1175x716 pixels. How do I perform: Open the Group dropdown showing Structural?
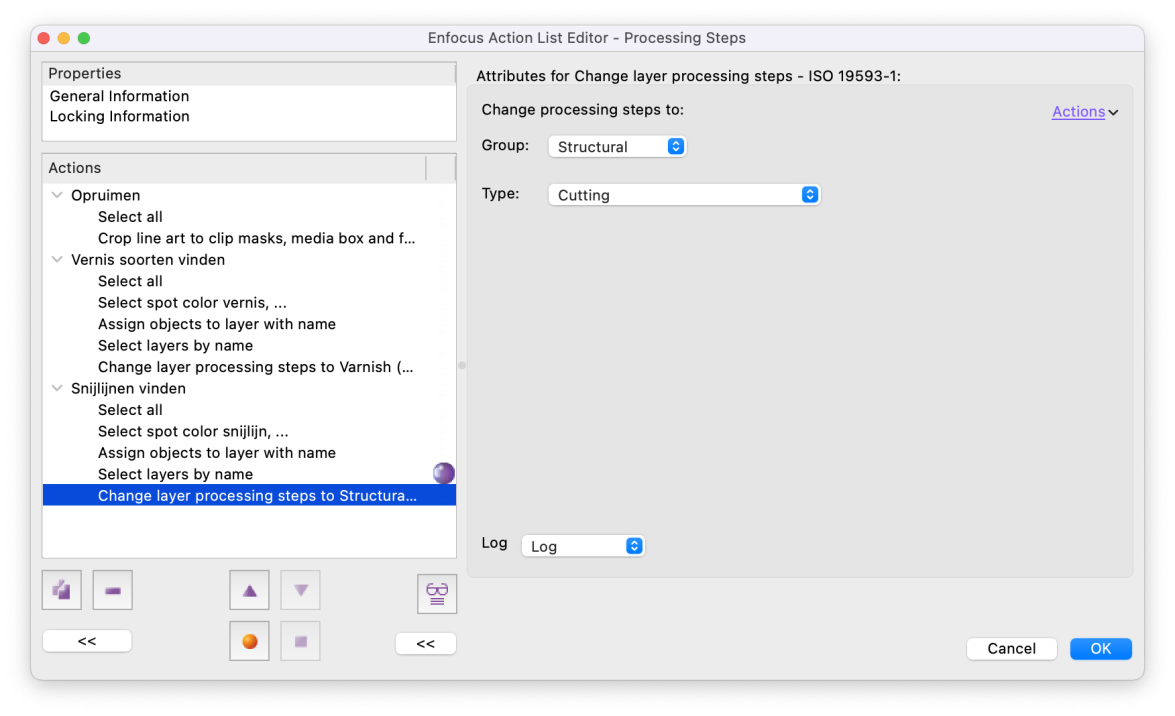617,146
